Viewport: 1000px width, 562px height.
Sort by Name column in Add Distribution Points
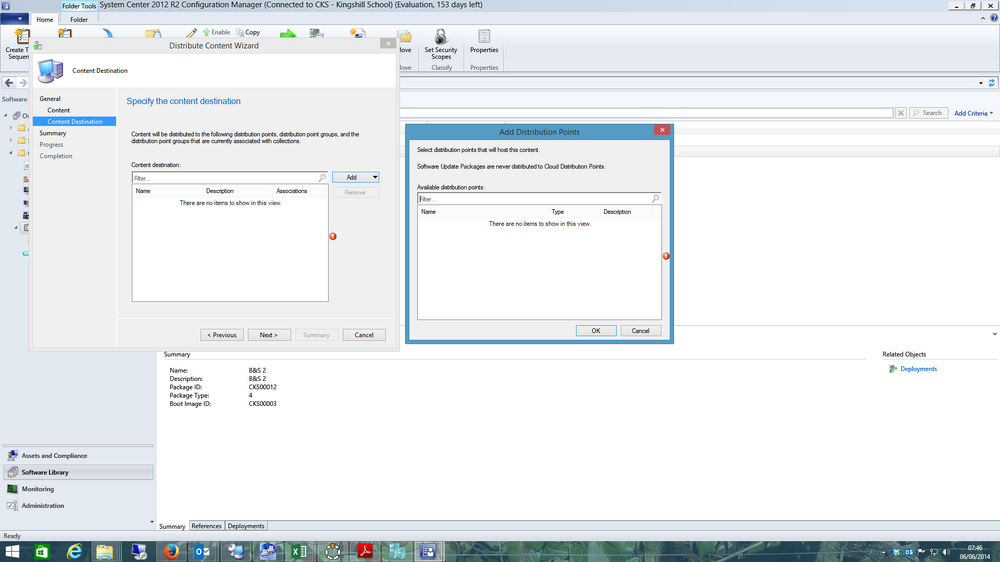coord(483,212)
